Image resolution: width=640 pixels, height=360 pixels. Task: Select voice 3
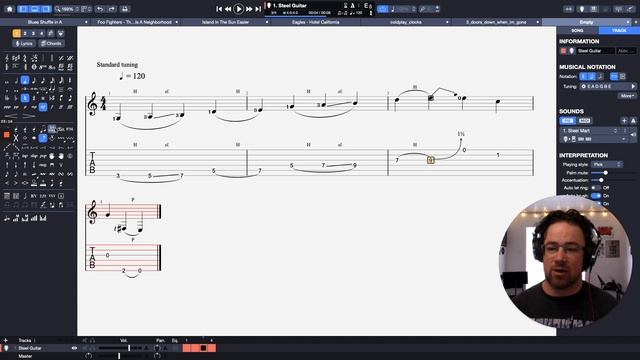tap(33, 33)
